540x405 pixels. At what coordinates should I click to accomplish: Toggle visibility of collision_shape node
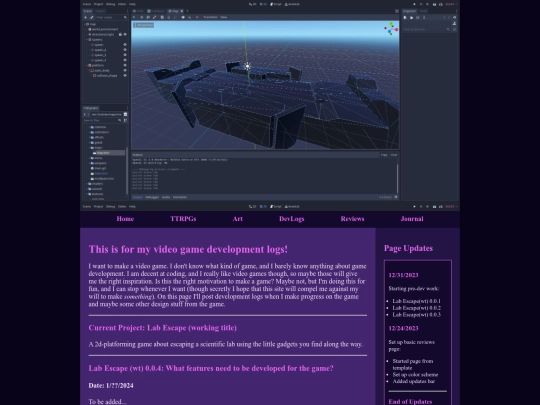(x=125, y=75)
